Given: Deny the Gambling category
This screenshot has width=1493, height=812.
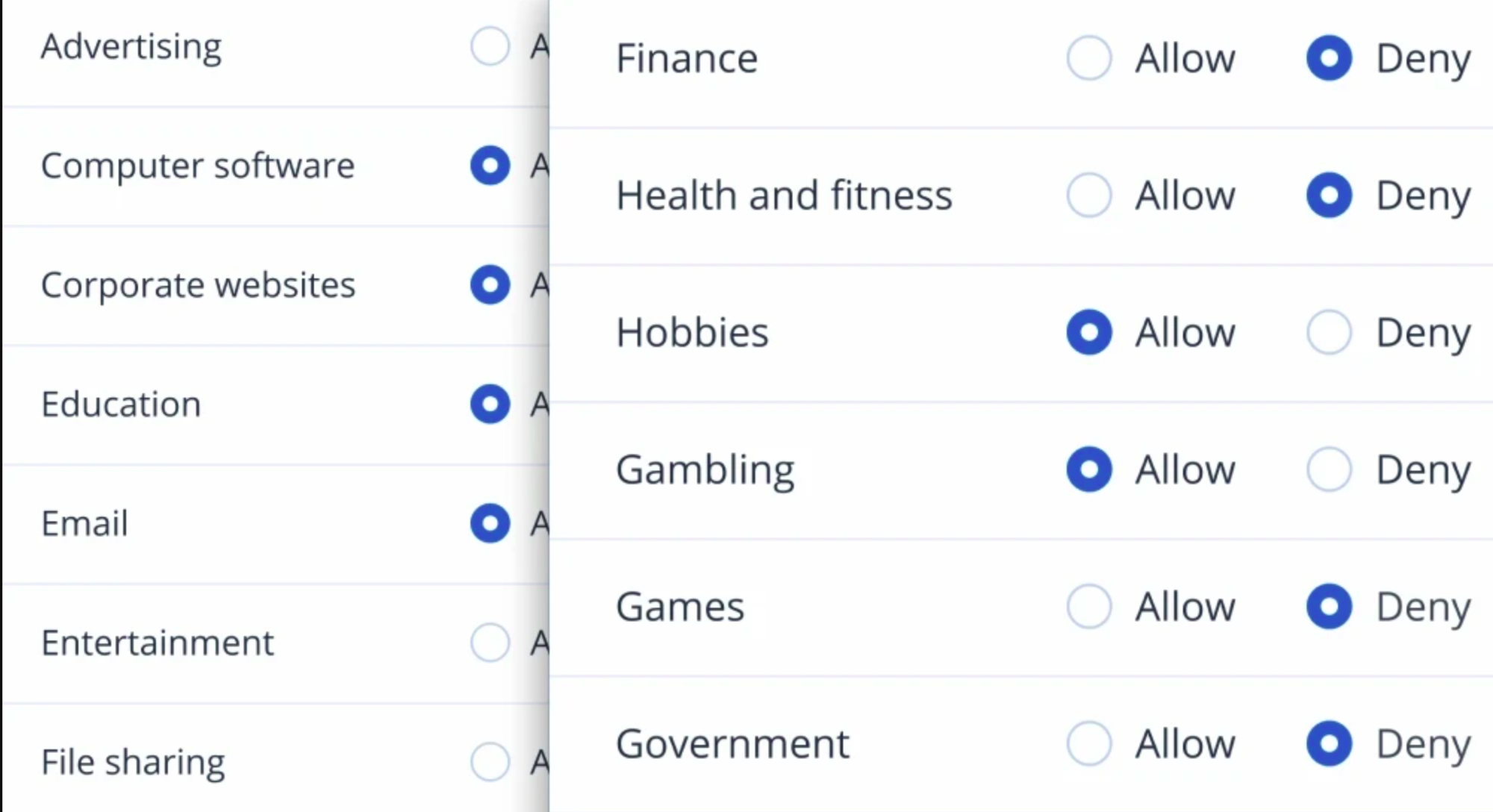Looking at the screenshot, I should pyautogui.click(x=1329, y=469).
